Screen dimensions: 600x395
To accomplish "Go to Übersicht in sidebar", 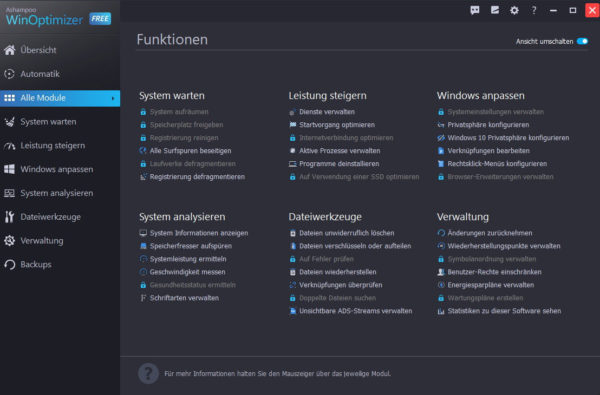I will click(38, 50).
